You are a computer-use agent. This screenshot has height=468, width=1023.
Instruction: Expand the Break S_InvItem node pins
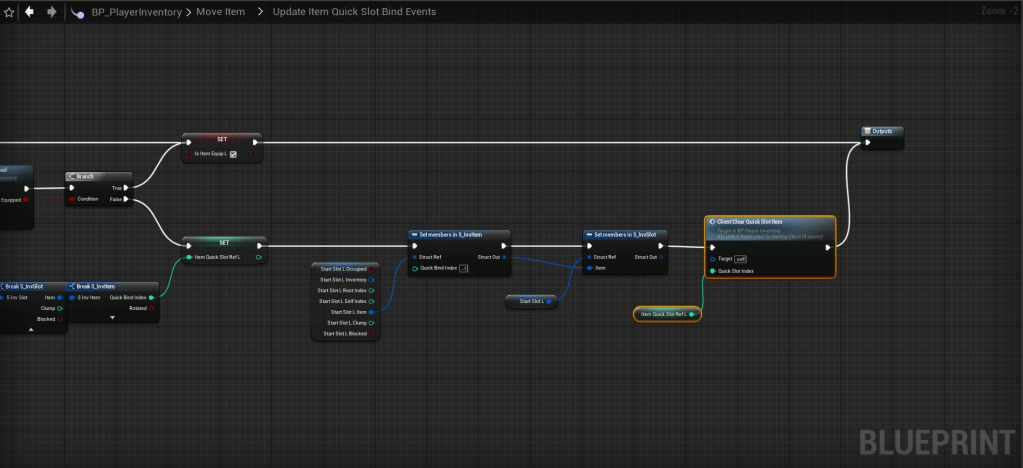111,318
